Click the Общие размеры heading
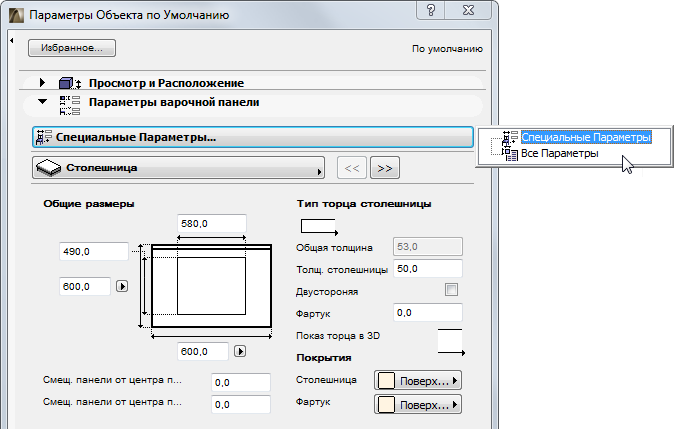This screenshot has width=674, height=429. click(x=89, y=204)
